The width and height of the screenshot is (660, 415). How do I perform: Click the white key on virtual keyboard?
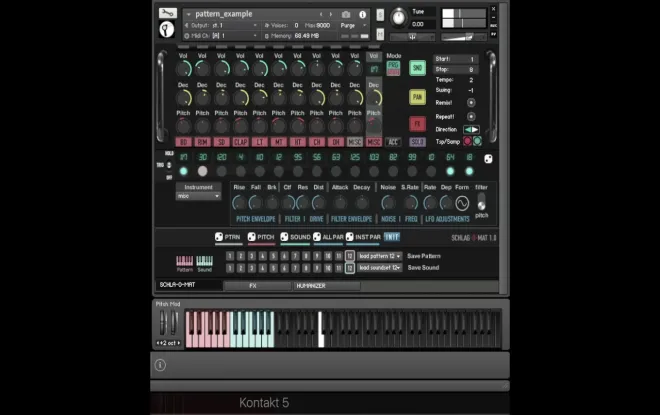[321, 330]
